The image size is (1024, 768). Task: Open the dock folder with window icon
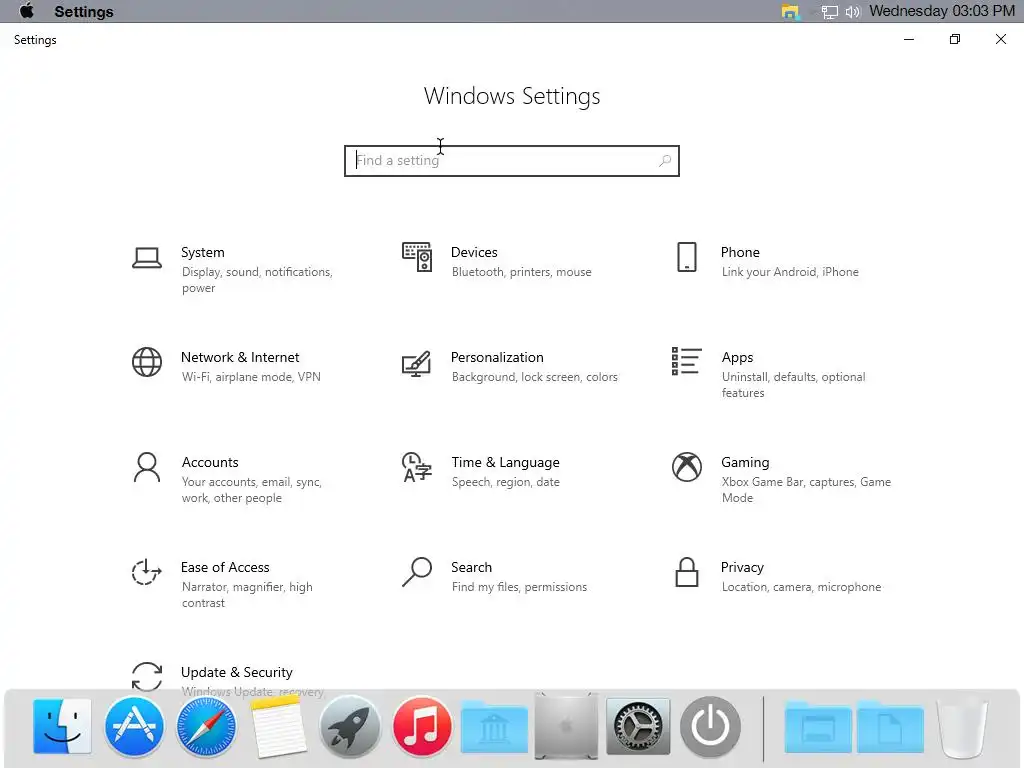point(818,727)
